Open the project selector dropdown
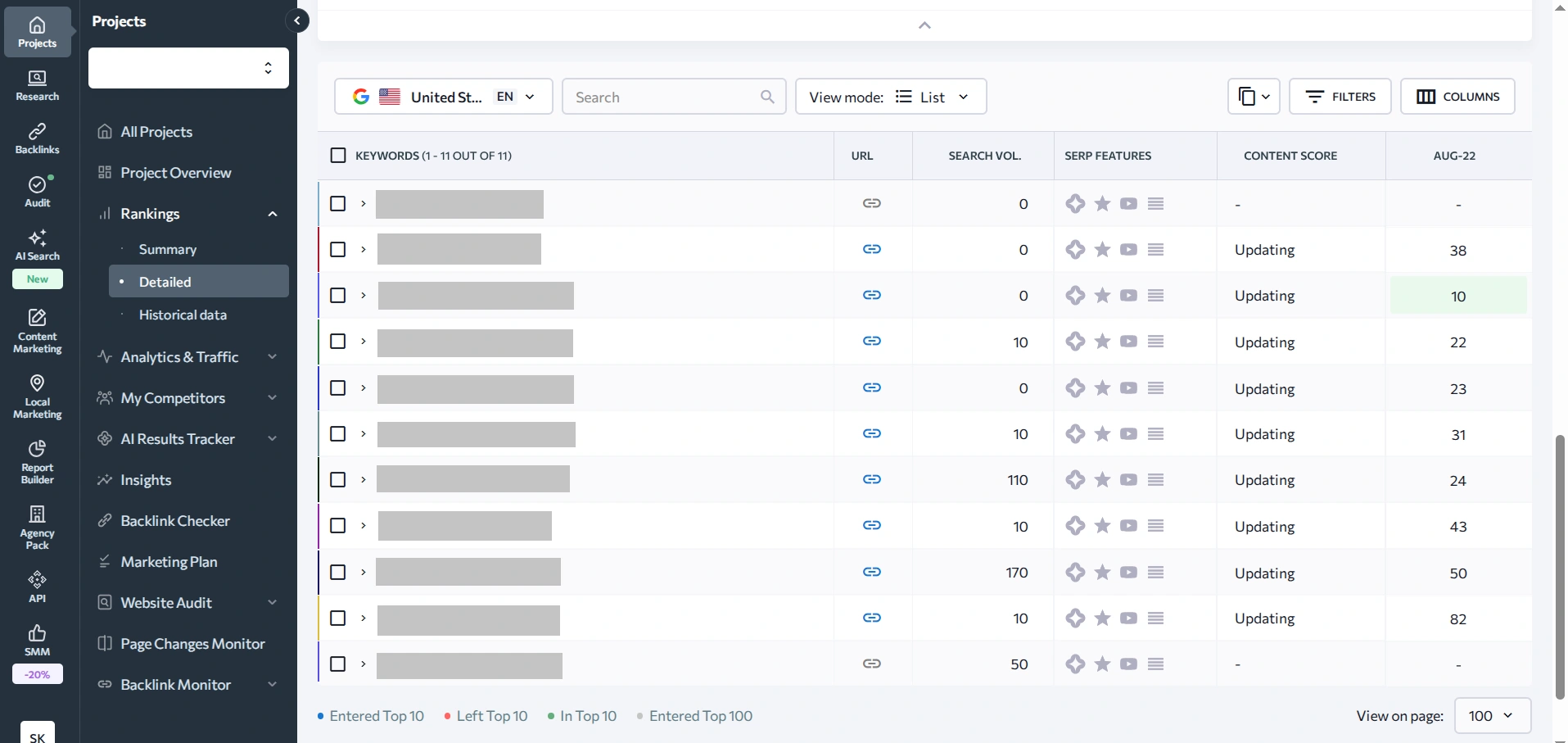The height and width of the screenshot is (743, 1568). click(188, 68)
